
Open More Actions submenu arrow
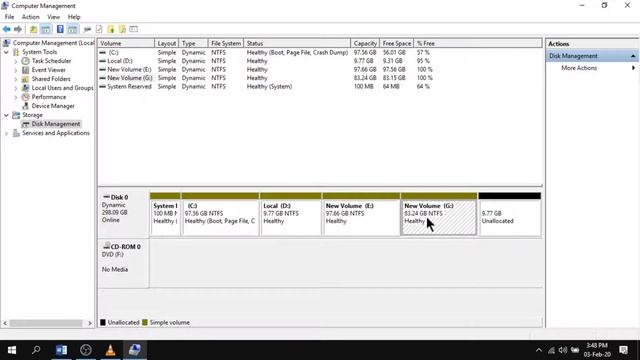633,68
